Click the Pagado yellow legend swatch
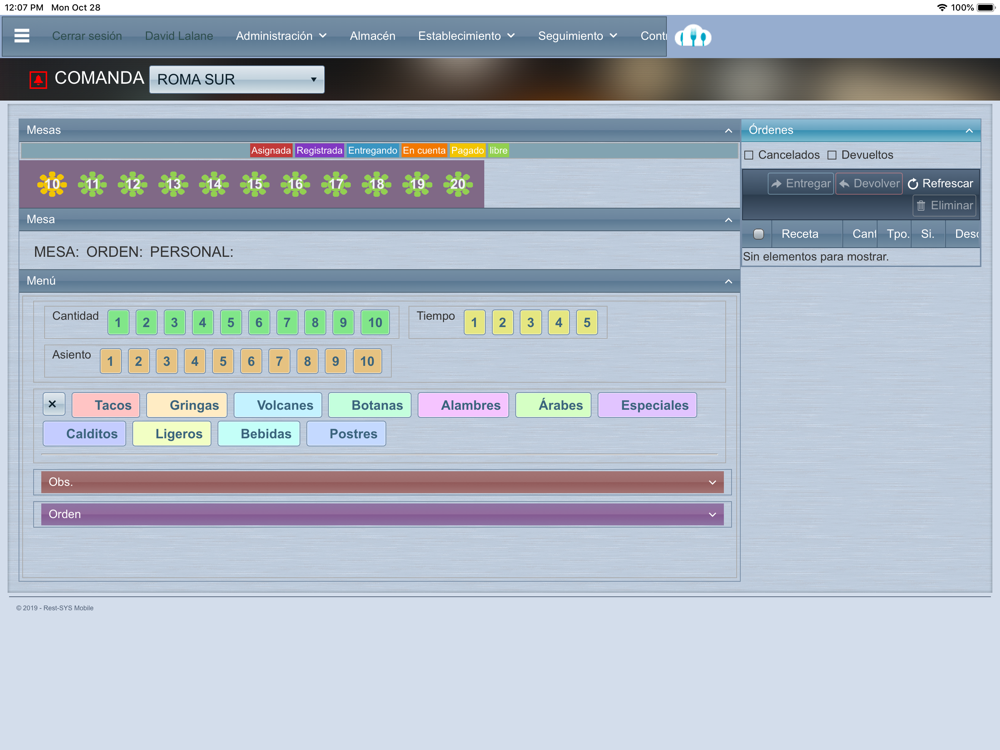The width and height of the screenshot is (1000, 750). (x=467, y=151)
